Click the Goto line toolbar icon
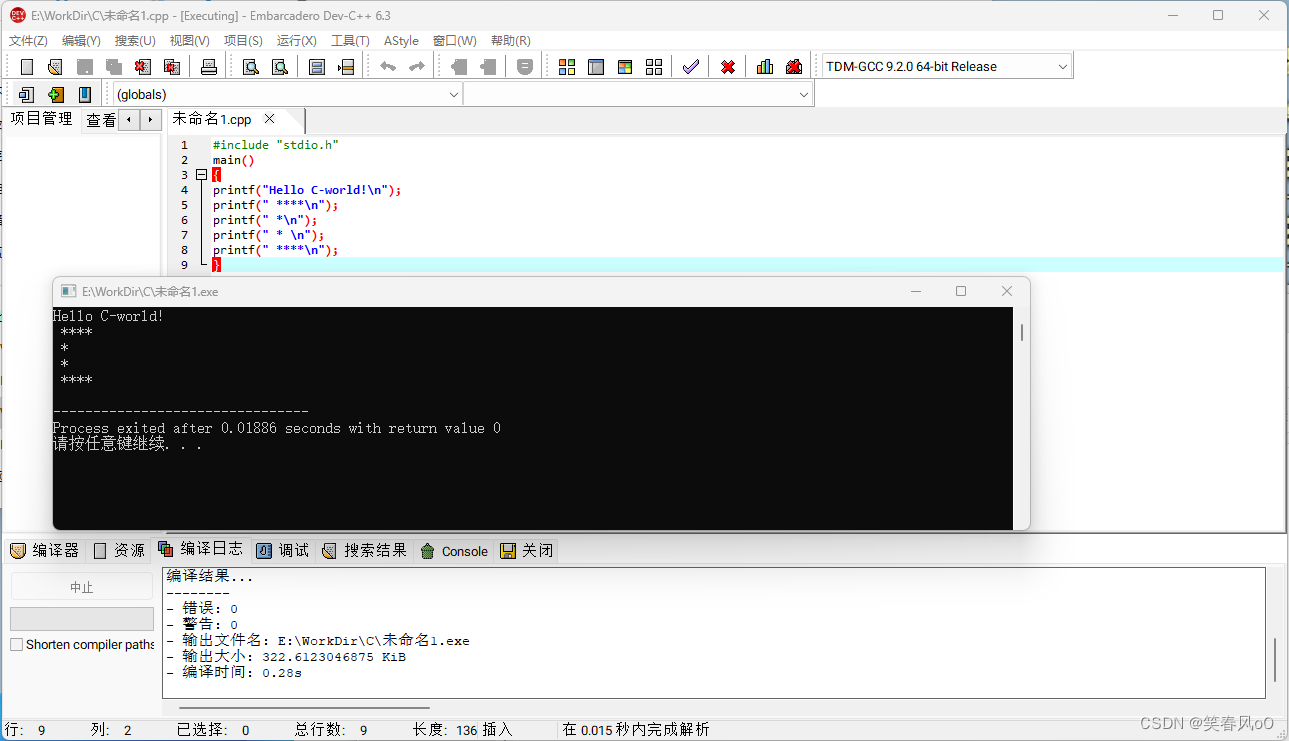Screen dimensions: 1289x741 pos(346,67)
